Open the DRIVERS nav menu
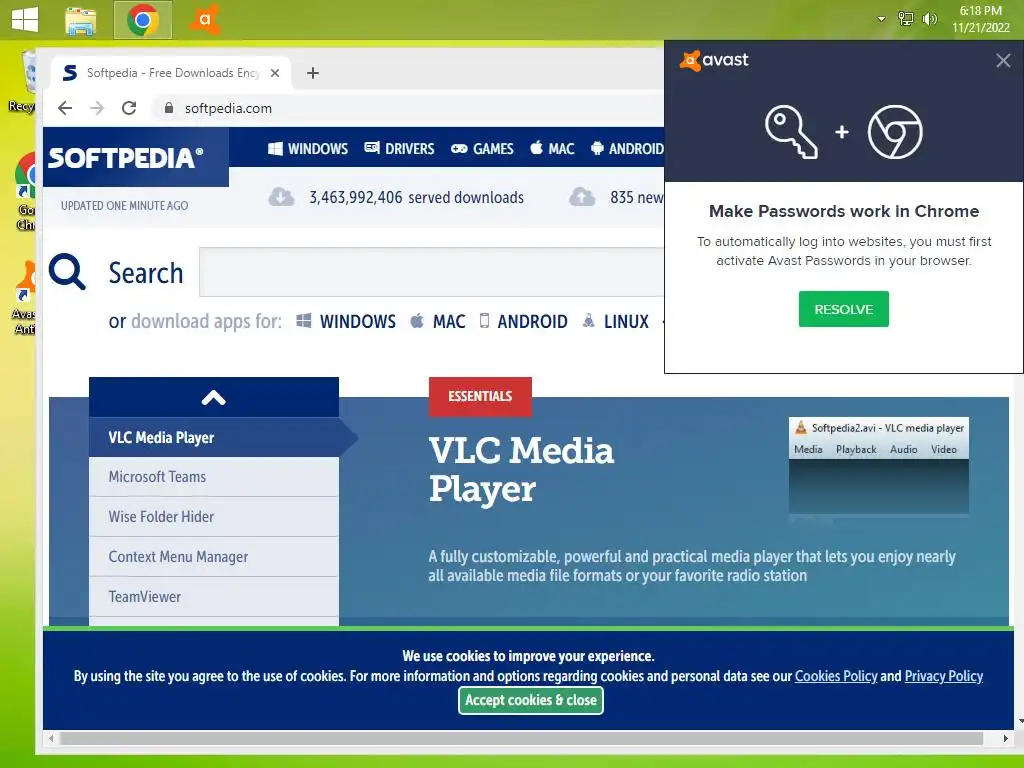Image resolution: width=1024 pixels, height=768 pixels. tap(399, 149)
